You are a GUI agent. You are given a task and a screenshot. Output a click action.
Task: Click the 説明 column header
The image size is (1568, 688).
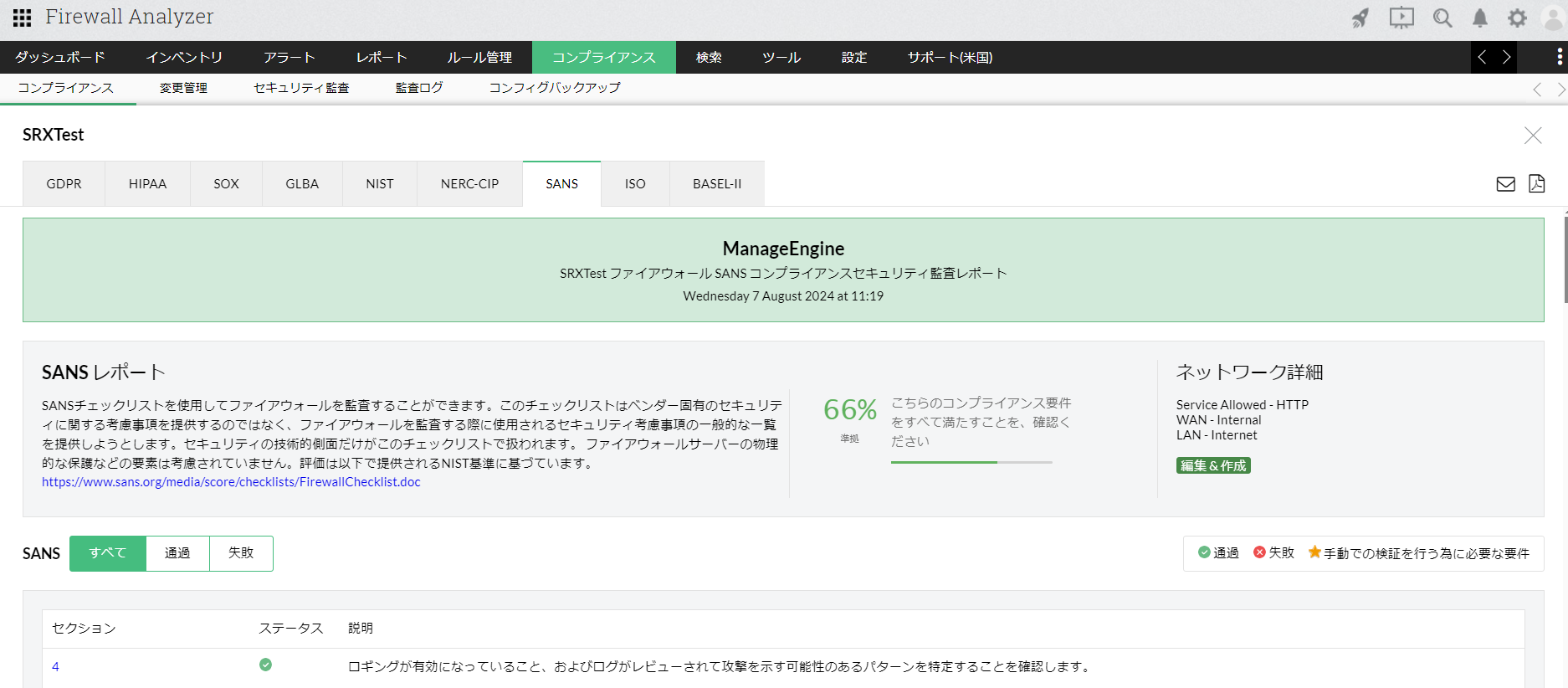pos(361,629)
